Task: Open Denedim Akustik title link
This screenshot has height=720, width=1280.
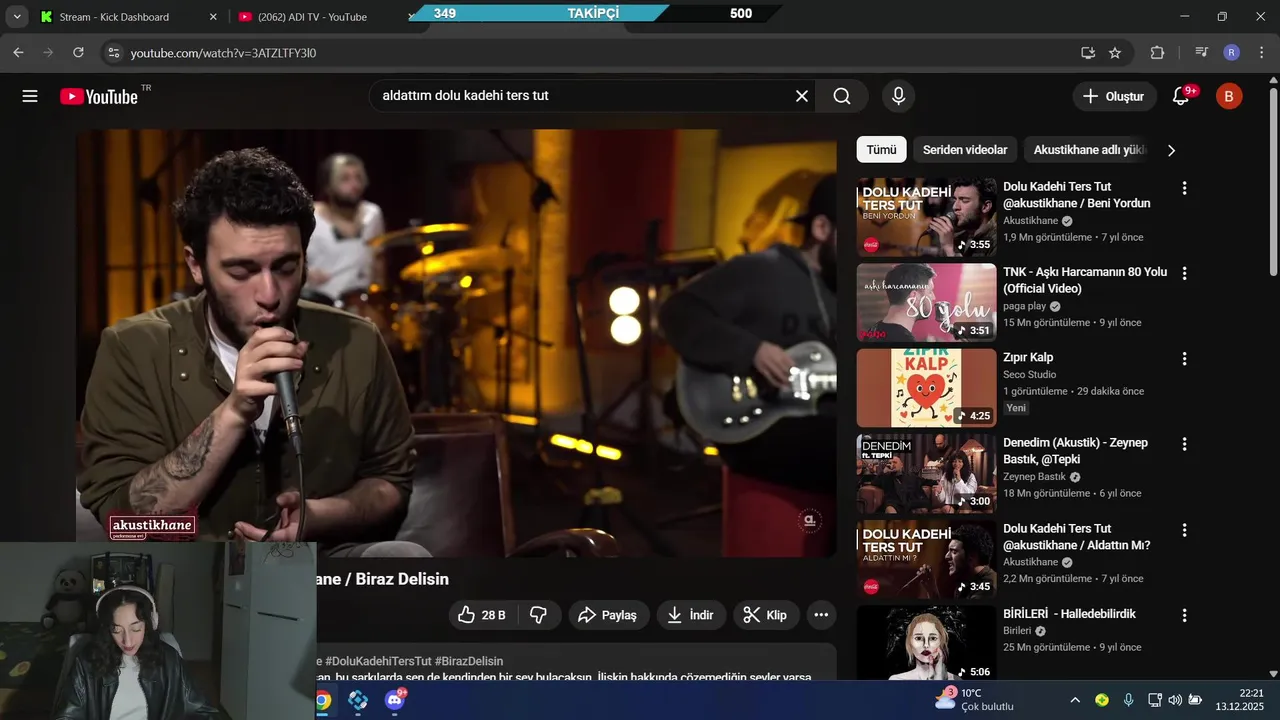Action: click(1075, 451)
